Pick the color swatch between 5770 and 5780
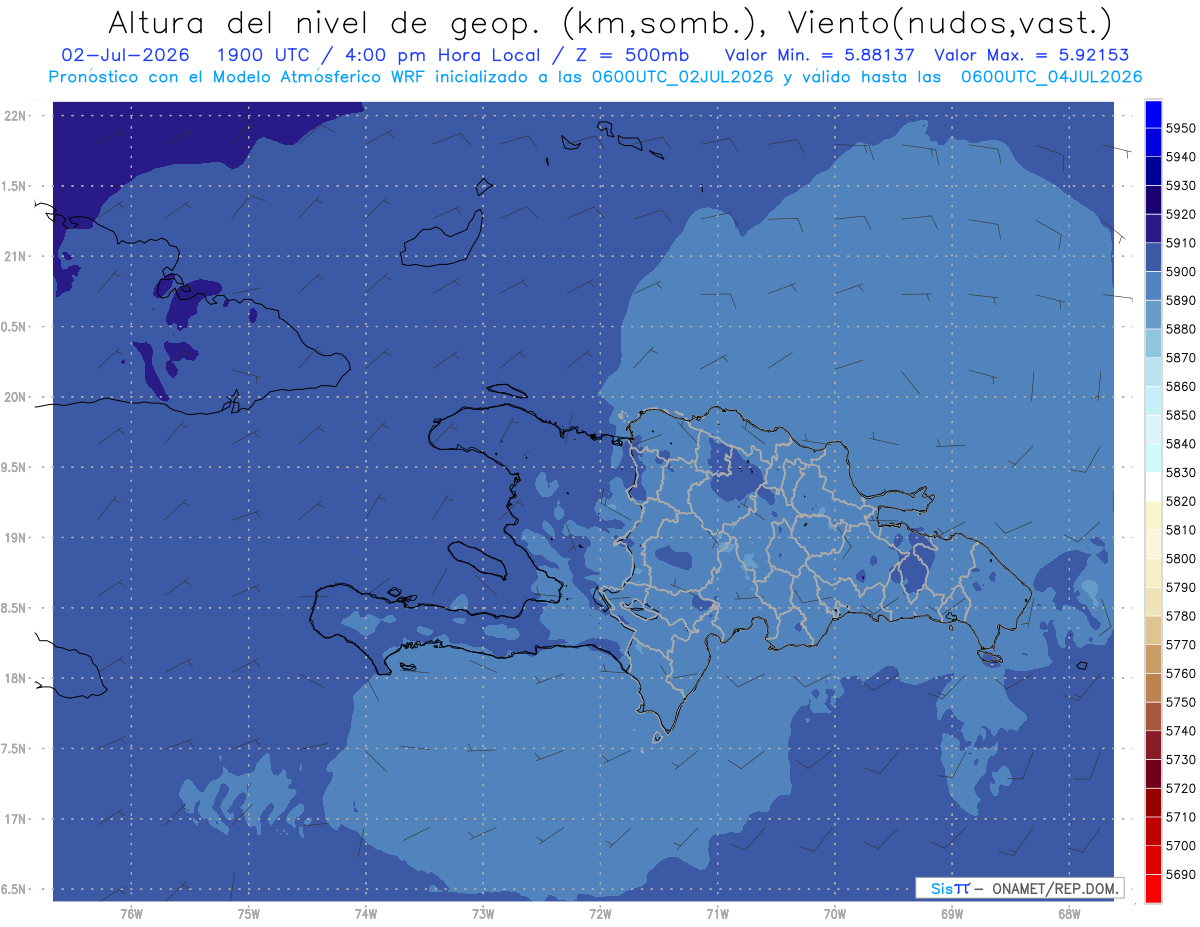This screenshot has height=927, width=1200. pos(1153,630)
